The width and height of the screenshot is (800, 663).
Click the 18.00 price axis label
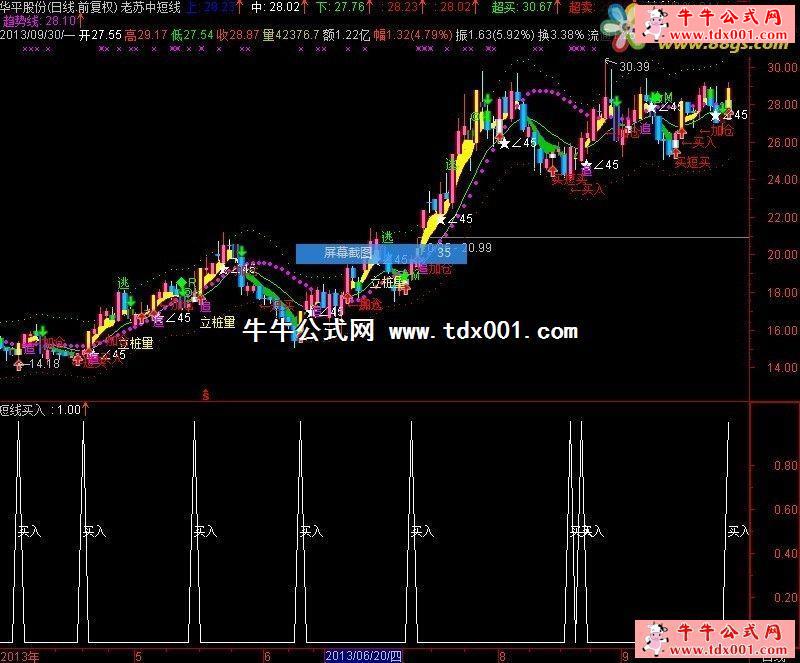click(782, 292)
